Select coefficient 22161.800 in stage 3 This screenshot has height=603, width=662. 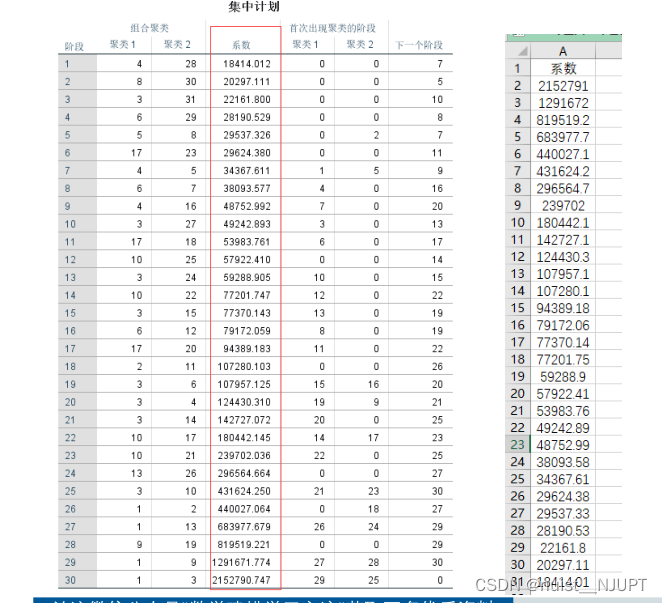(x=247, y=99)
